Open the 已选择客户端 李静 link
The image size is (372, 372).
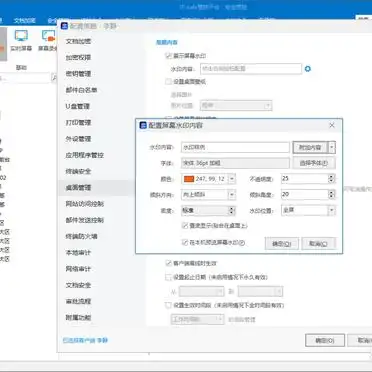click(x=85, y=340)
